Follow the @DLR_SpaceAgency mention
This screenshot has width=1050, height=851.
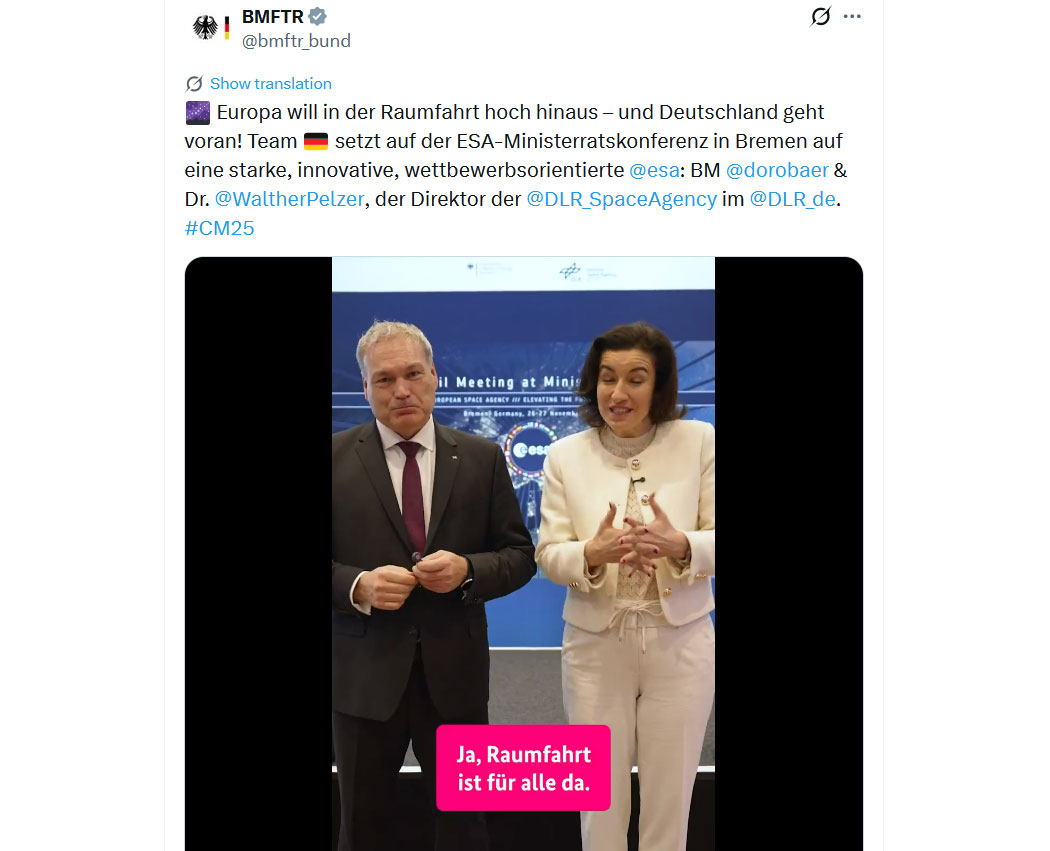coord(621,199)
